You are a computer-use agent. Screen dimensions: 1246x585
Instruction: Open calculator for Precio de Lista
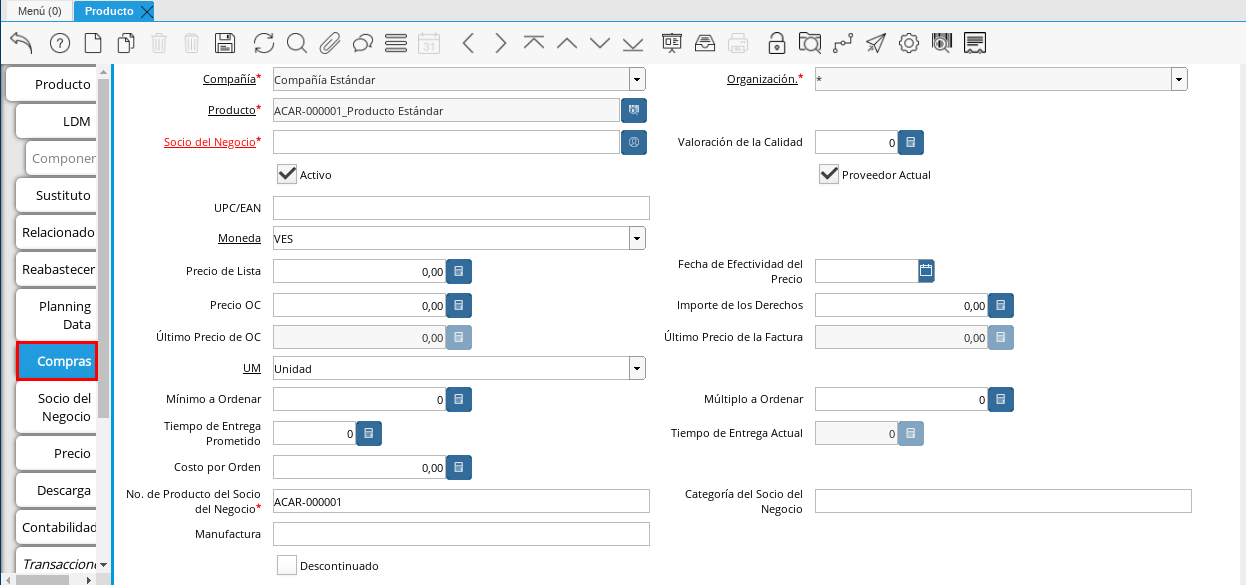tap(458, 271)
